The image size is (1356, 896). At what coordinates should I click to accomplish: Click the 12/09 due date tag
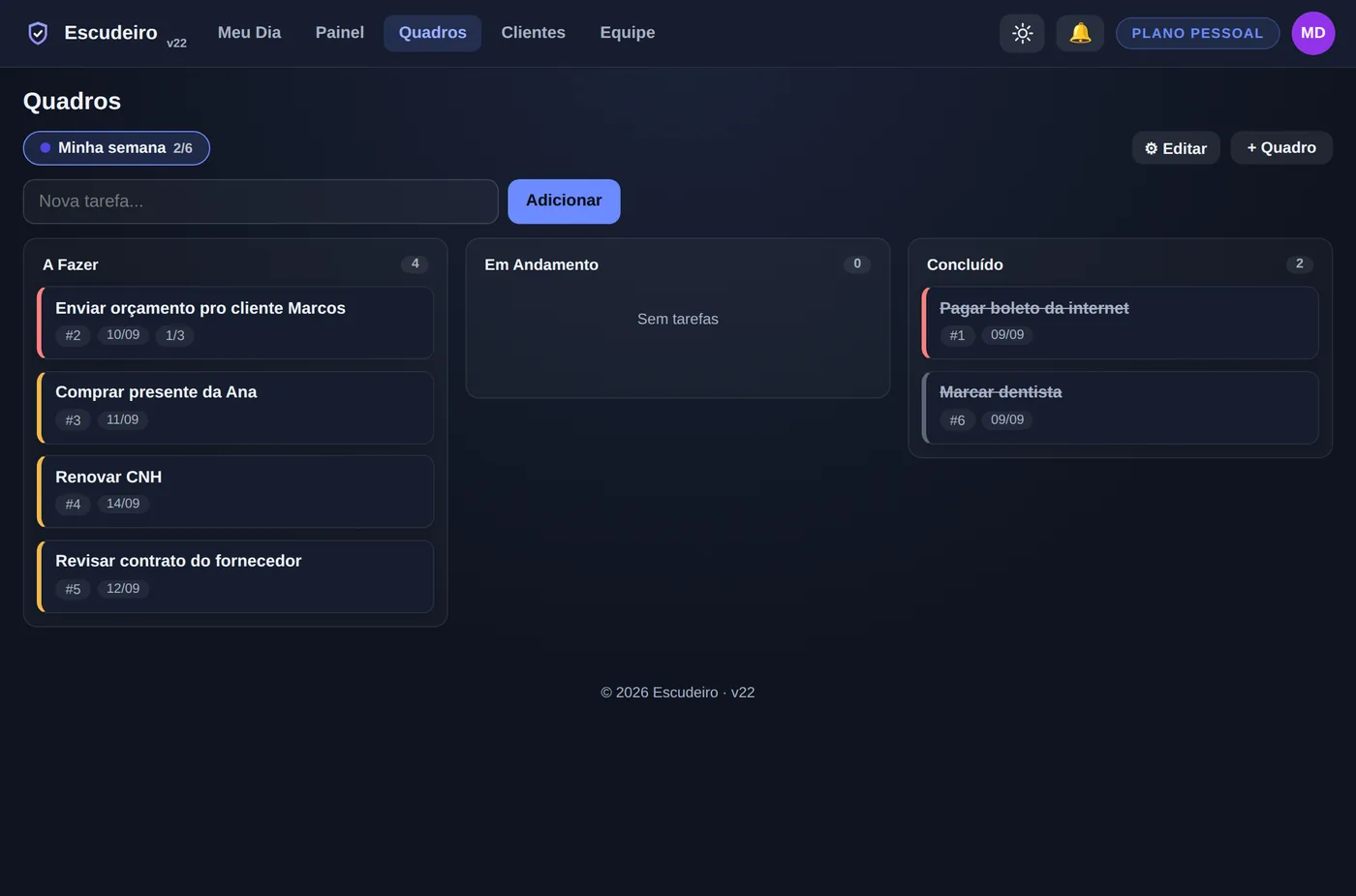click(123, 588)
